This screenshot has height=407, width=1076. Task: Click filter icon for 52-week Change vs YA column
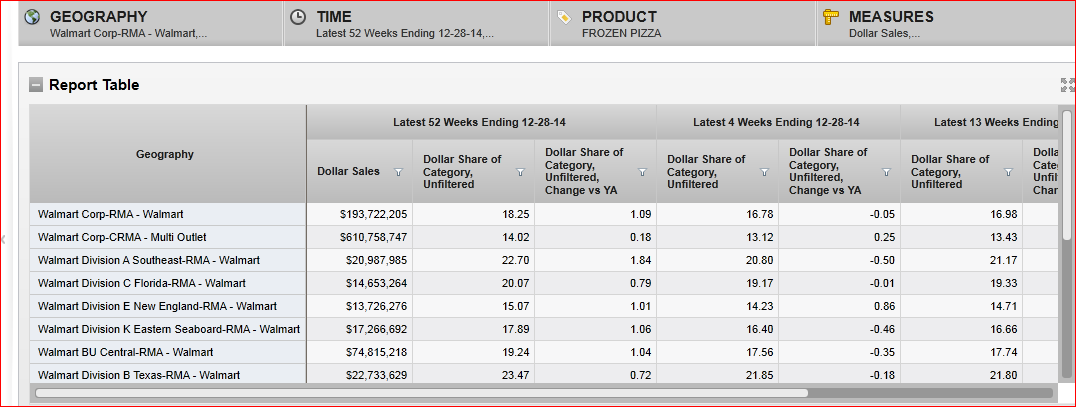tap(642, 172)
